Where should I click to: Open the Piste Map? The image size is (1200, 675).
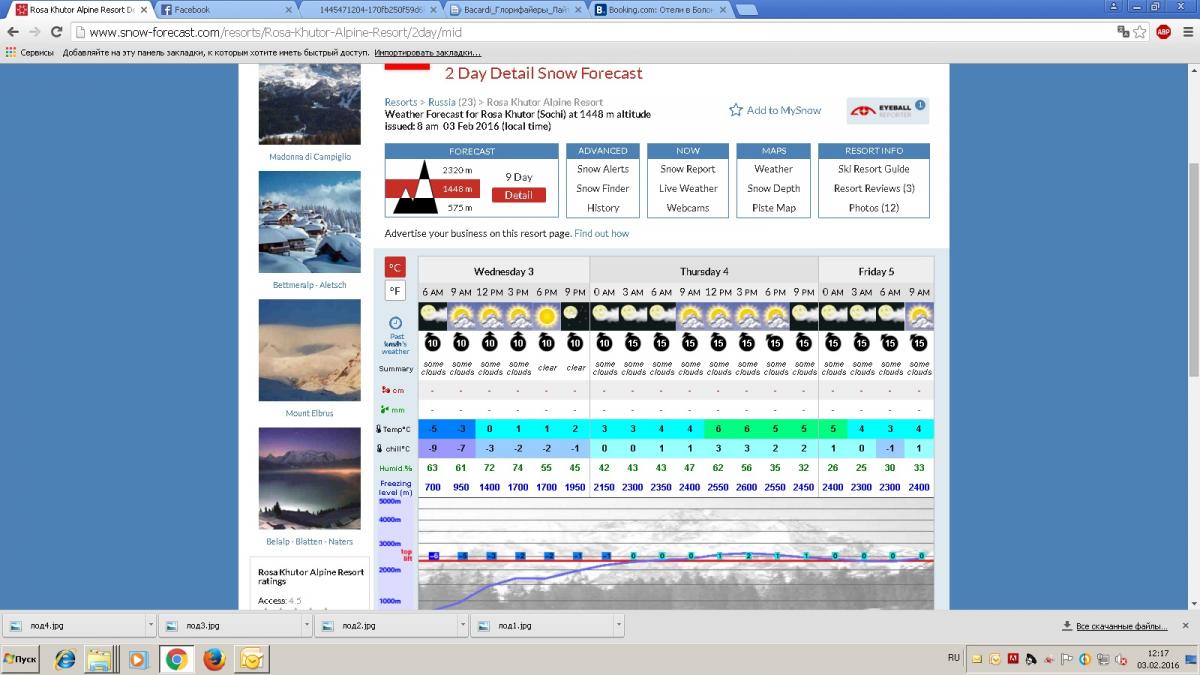coord(773,208)
